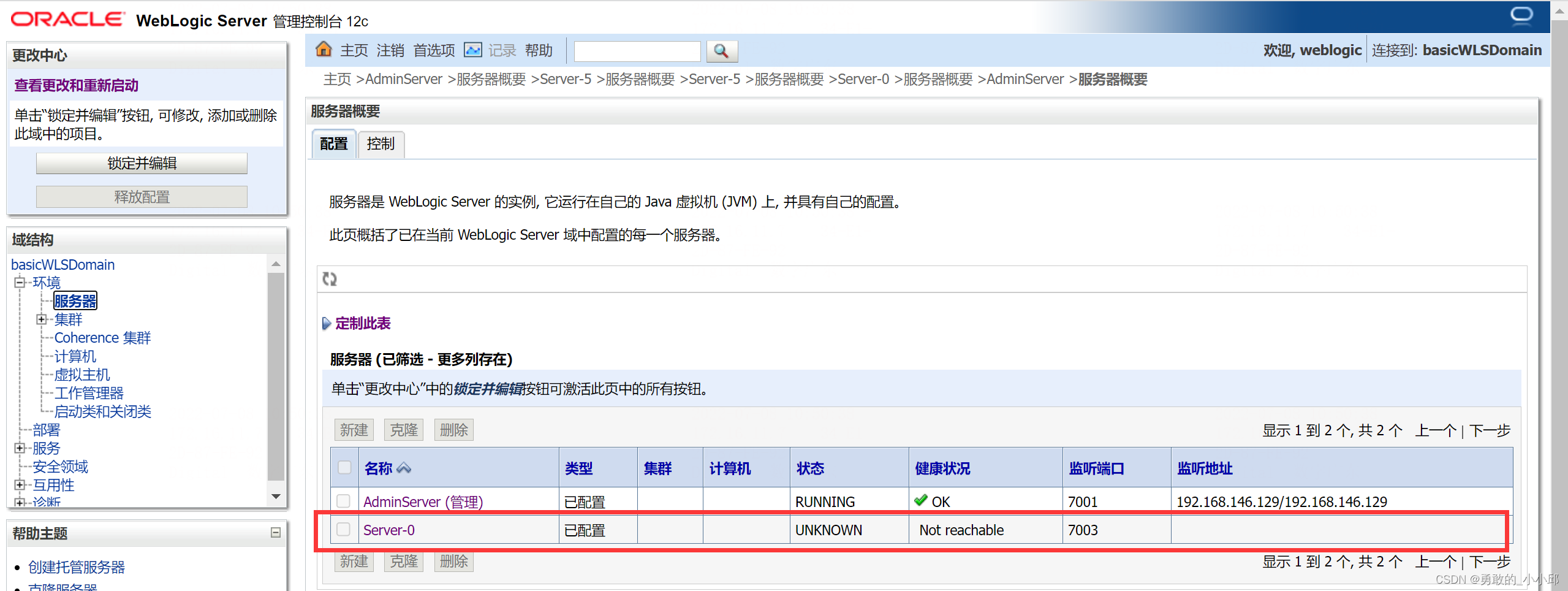1568x591 pixels.
Task: Open the Server-0 server link
Action: (x=388, y=530)
